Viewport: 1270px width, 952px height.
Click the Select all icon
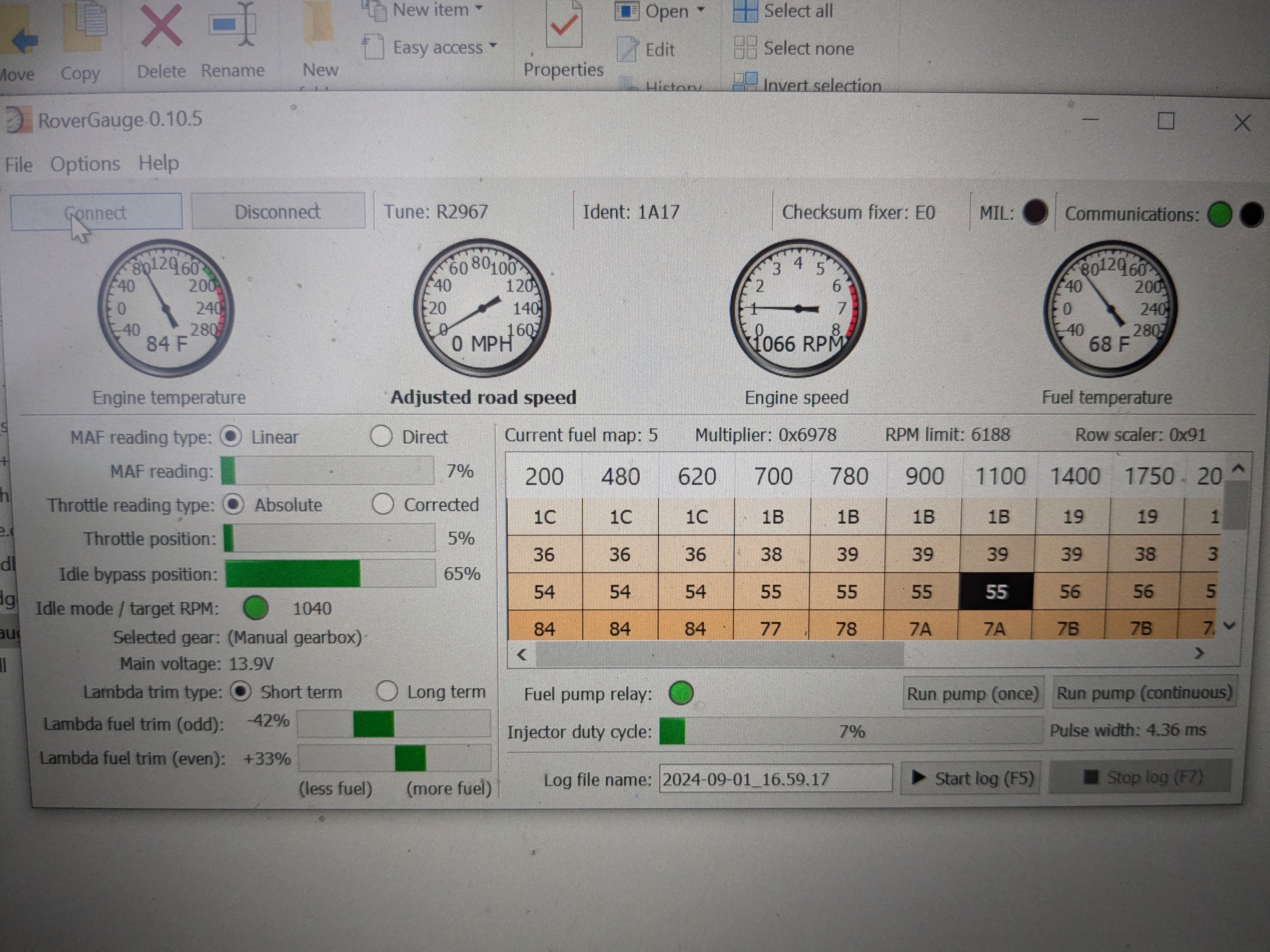point(745,10)
